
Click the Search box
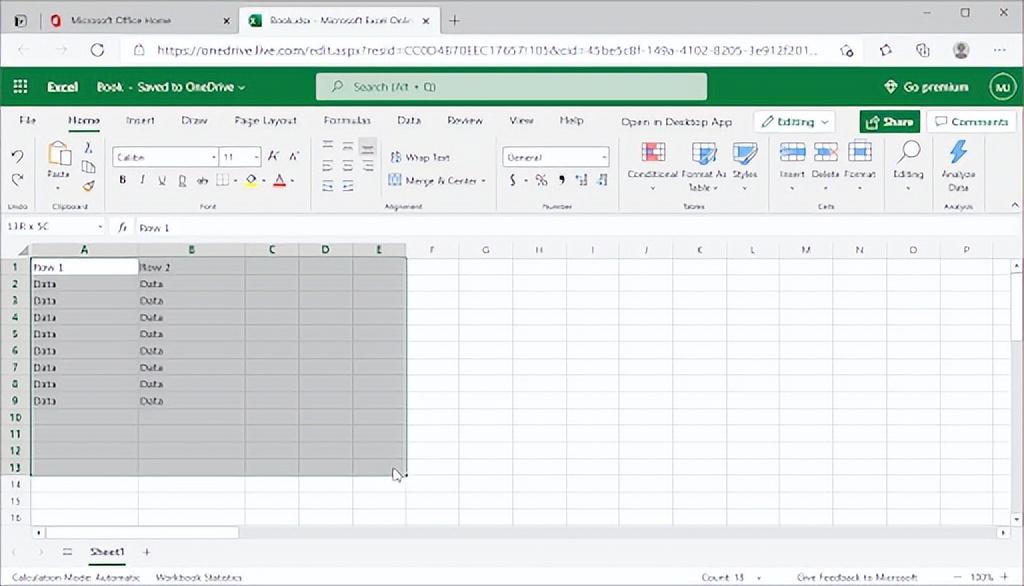(511, 87)
